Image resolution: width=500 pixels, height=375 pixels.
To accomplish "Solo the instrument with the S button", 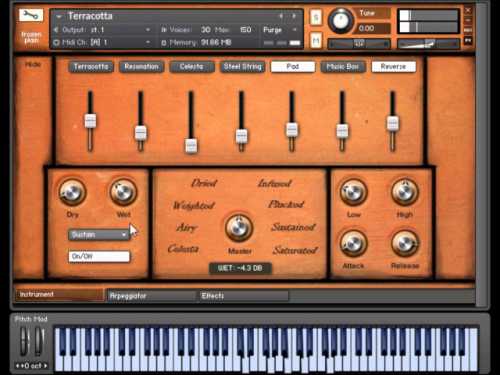I will tap(316, 18).
